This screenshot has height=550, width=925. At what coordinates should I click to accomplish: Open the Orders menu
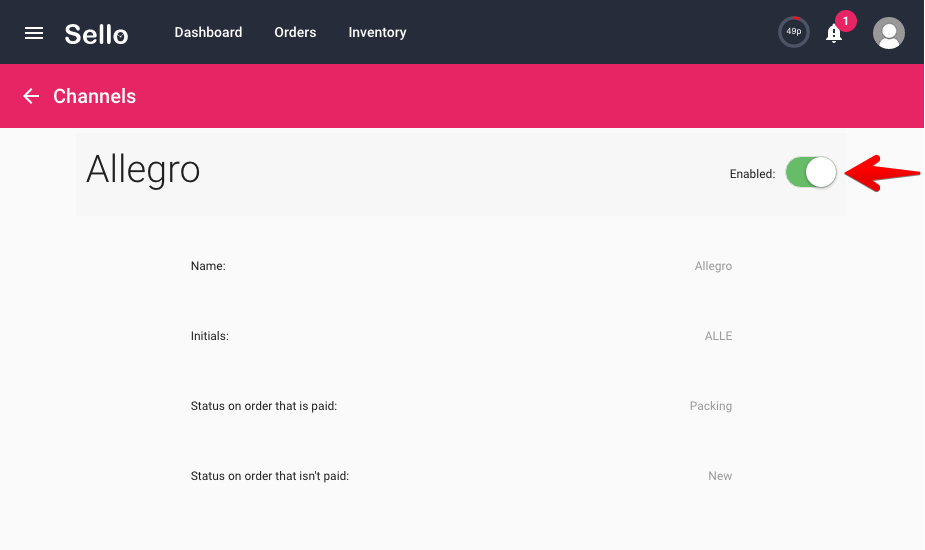[x=295, y=32]
